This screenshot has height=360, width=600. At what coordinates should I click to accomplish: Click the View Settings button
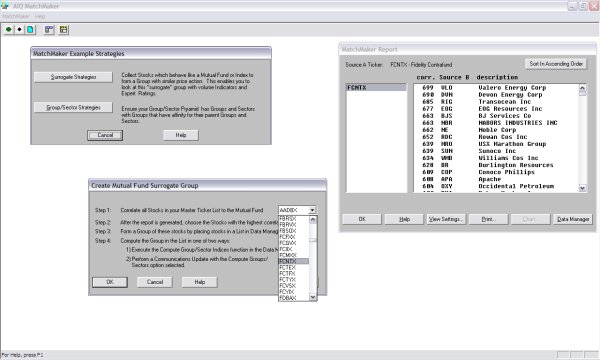446,219
